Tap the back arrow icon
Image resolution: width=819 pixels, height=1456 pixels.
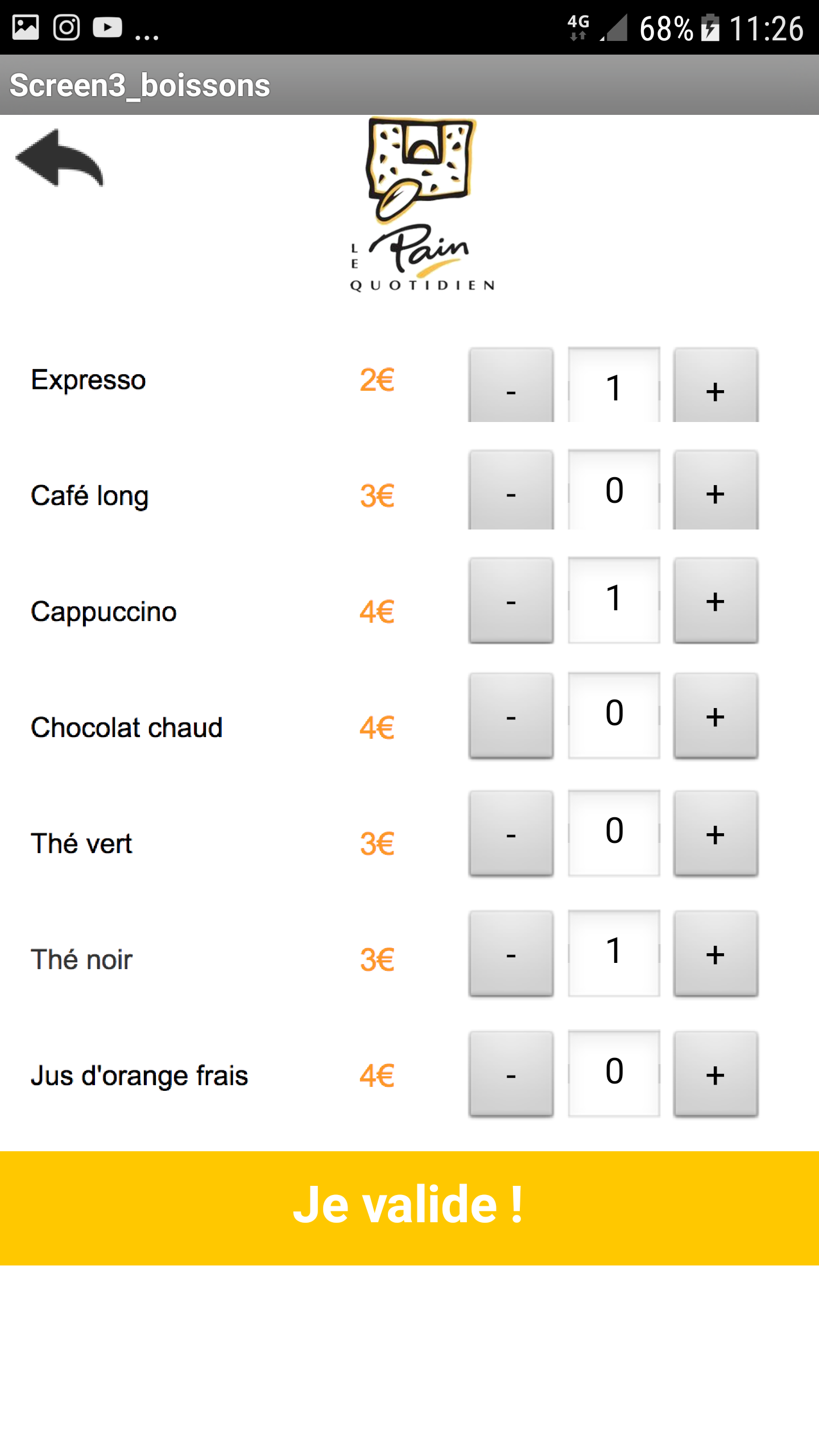click(60, 158)
